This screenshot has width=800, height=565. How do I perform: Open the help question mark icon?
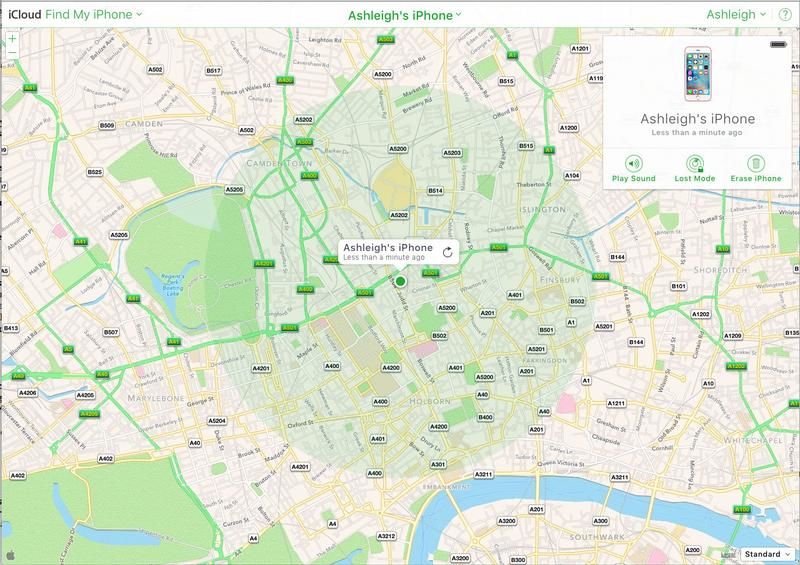tap(785, 15)
